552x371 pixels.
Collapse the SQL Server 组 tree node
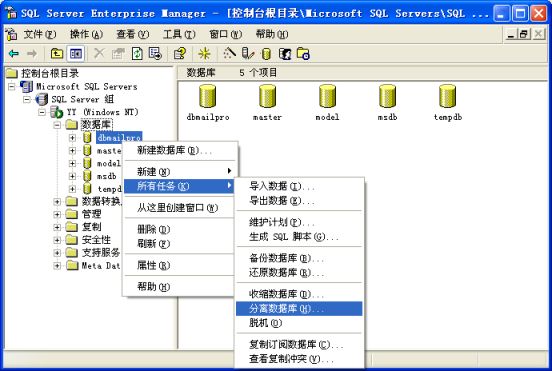click(27, 99)
